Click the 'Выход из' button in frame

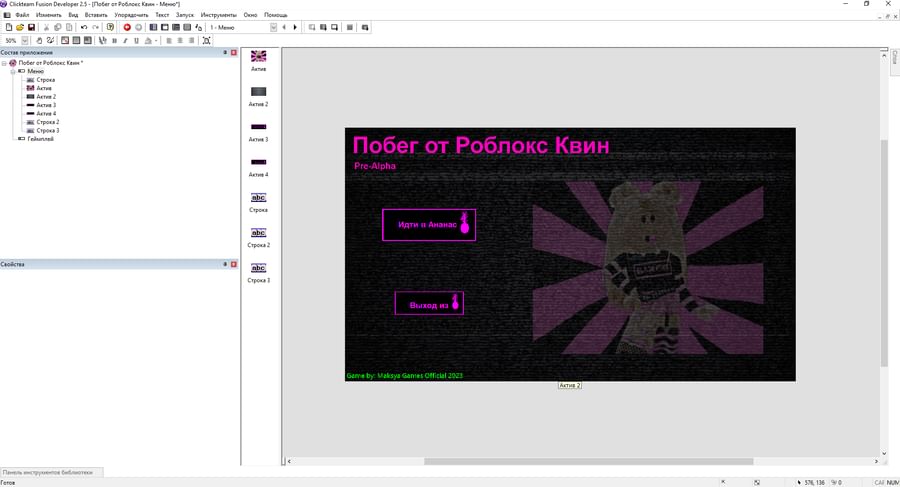point(429,303)
